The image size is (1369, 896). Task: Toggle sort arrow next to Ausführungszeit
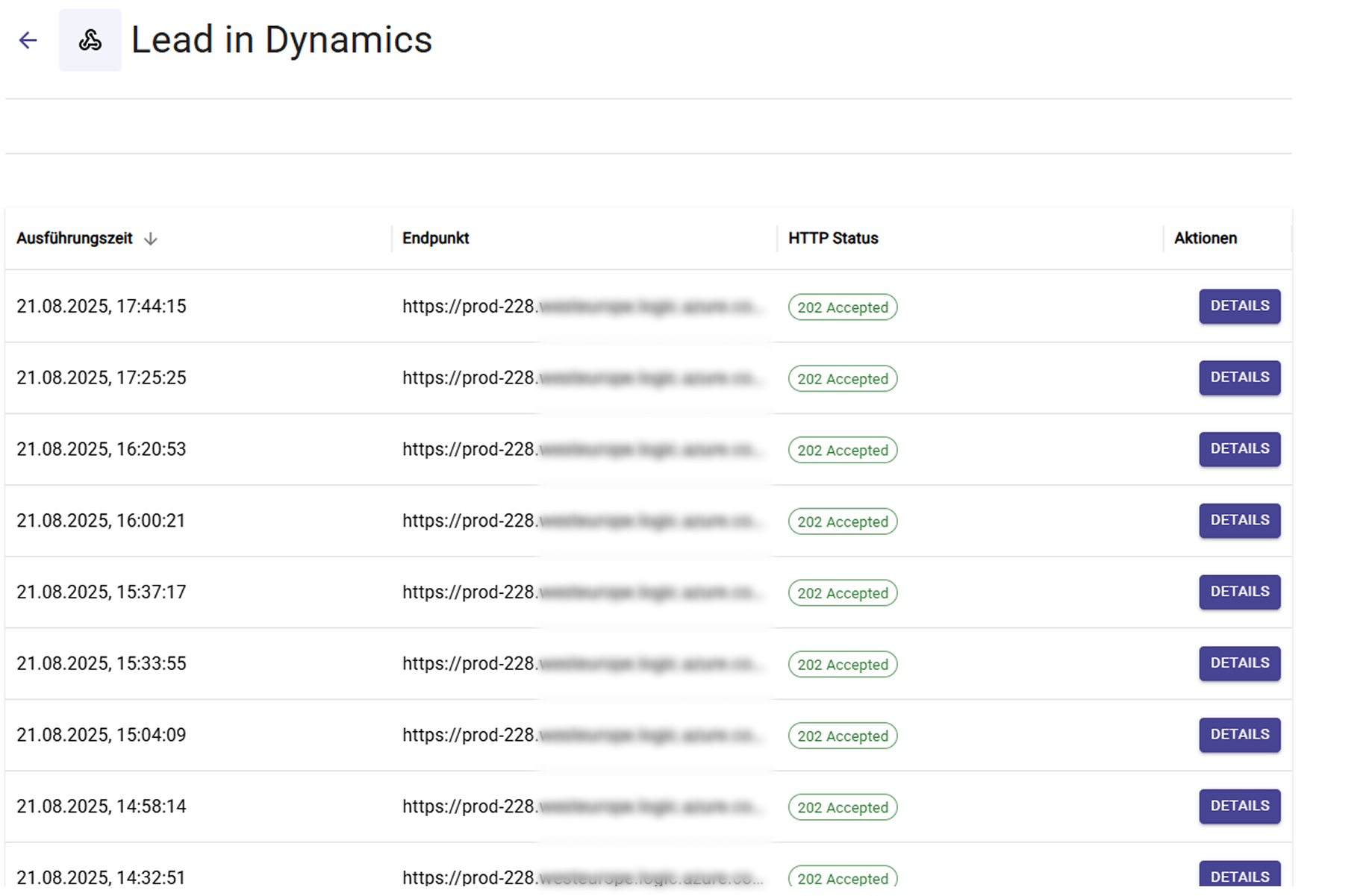(151, 239)
